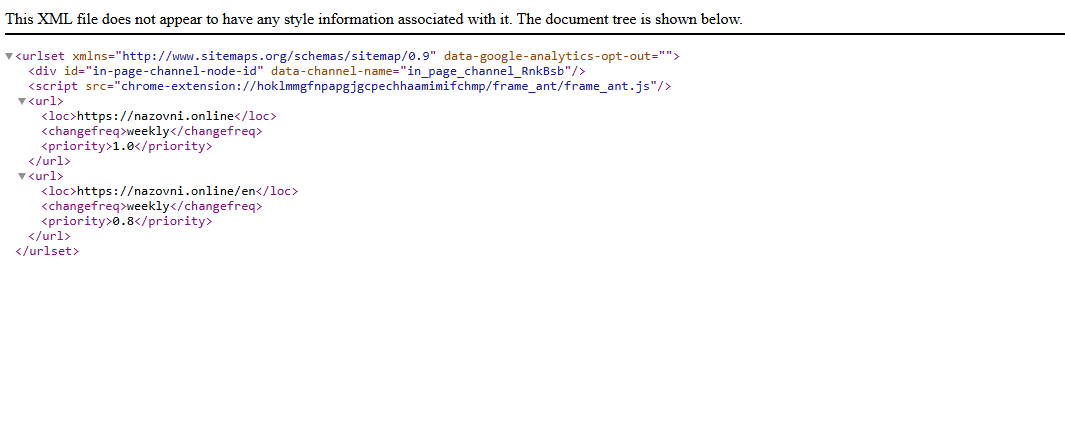1065x425 pixels.
Task: Click the first closing url tag
Action: pyautogui.click(x=49, y=161)
